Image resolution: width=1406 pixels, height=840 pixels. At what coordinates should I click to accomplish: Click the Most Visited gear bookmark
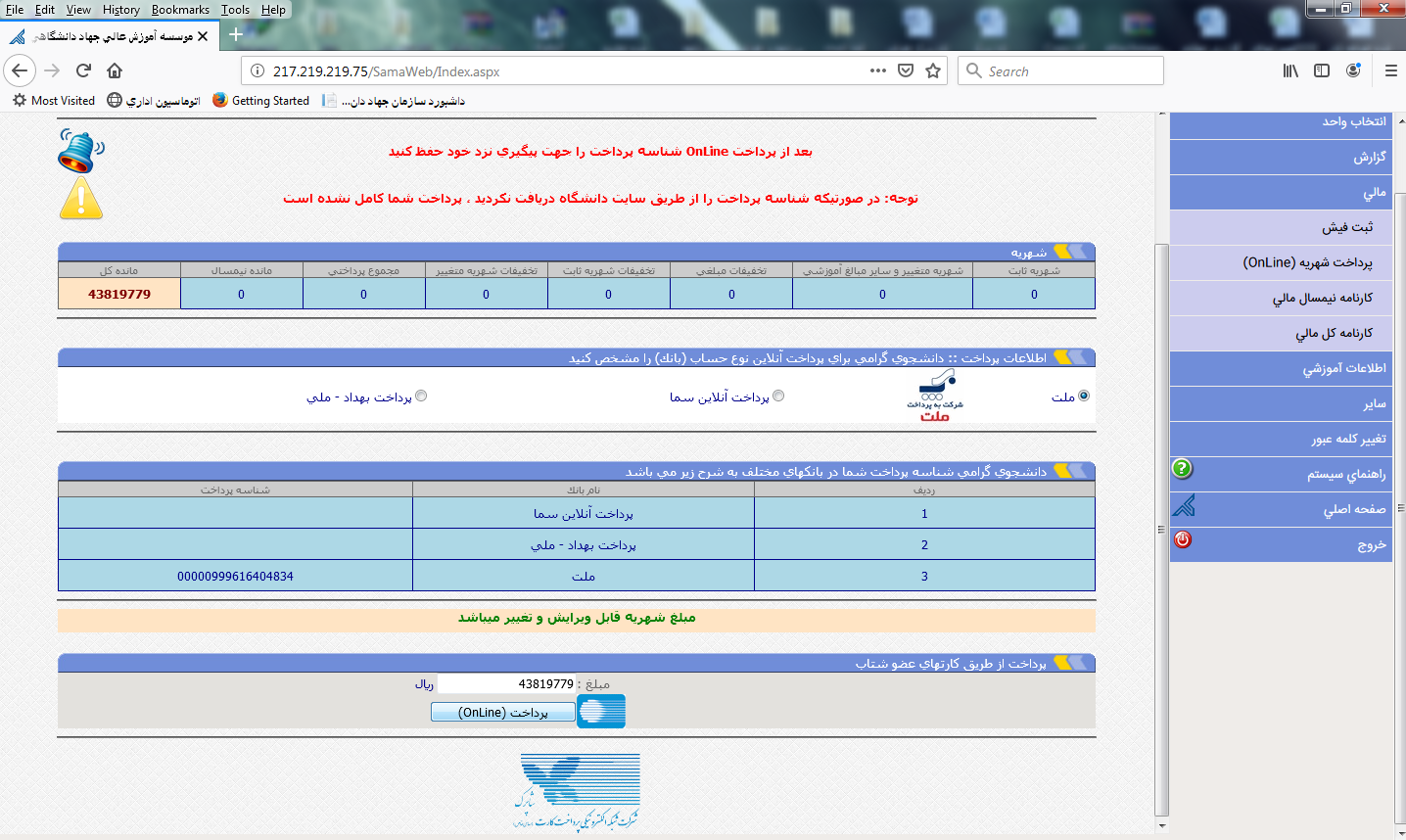tap(54, 100)
